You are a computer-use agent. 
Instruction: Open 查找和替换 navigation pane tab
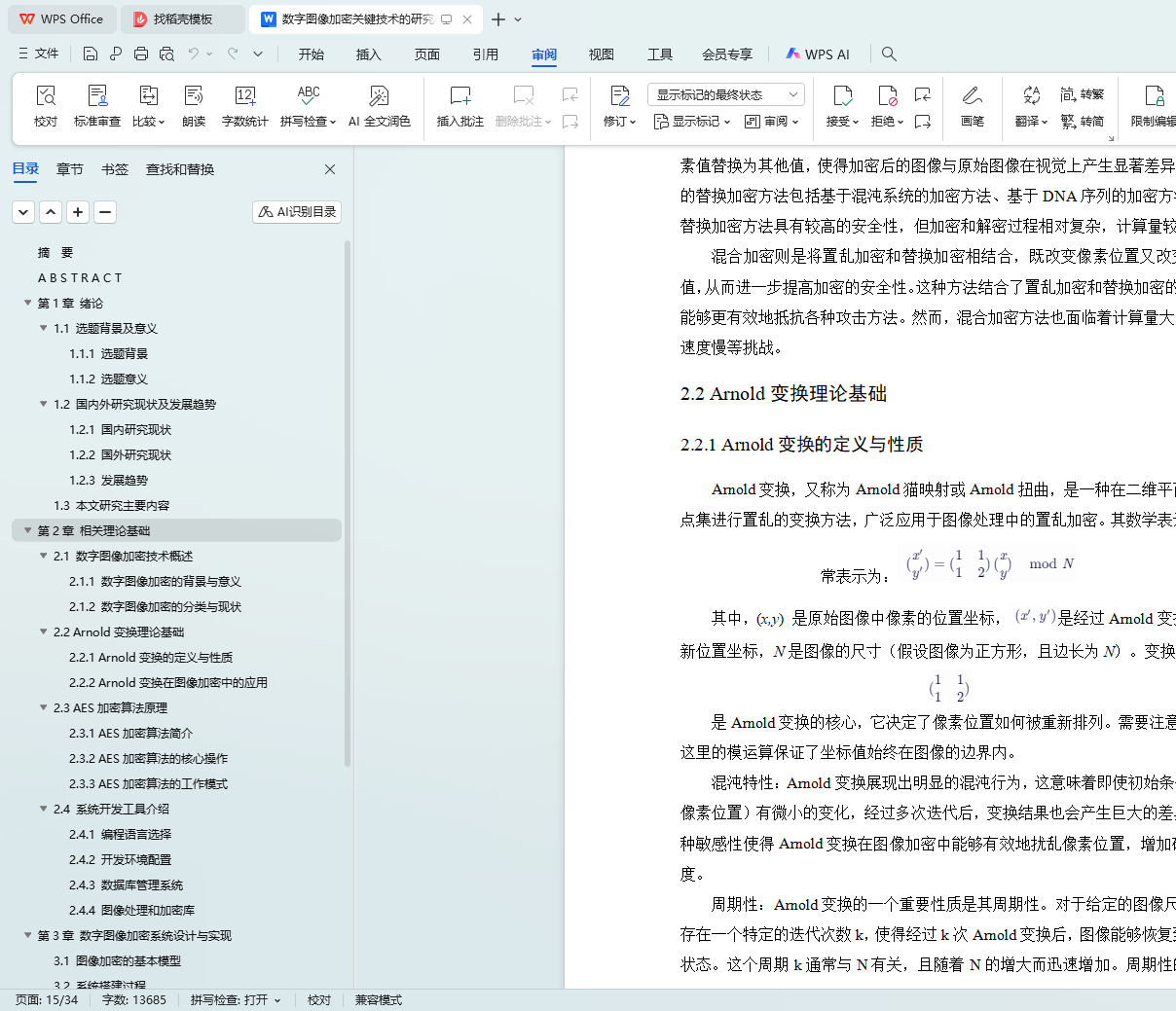pyautogui.click(x=180, y=169)
